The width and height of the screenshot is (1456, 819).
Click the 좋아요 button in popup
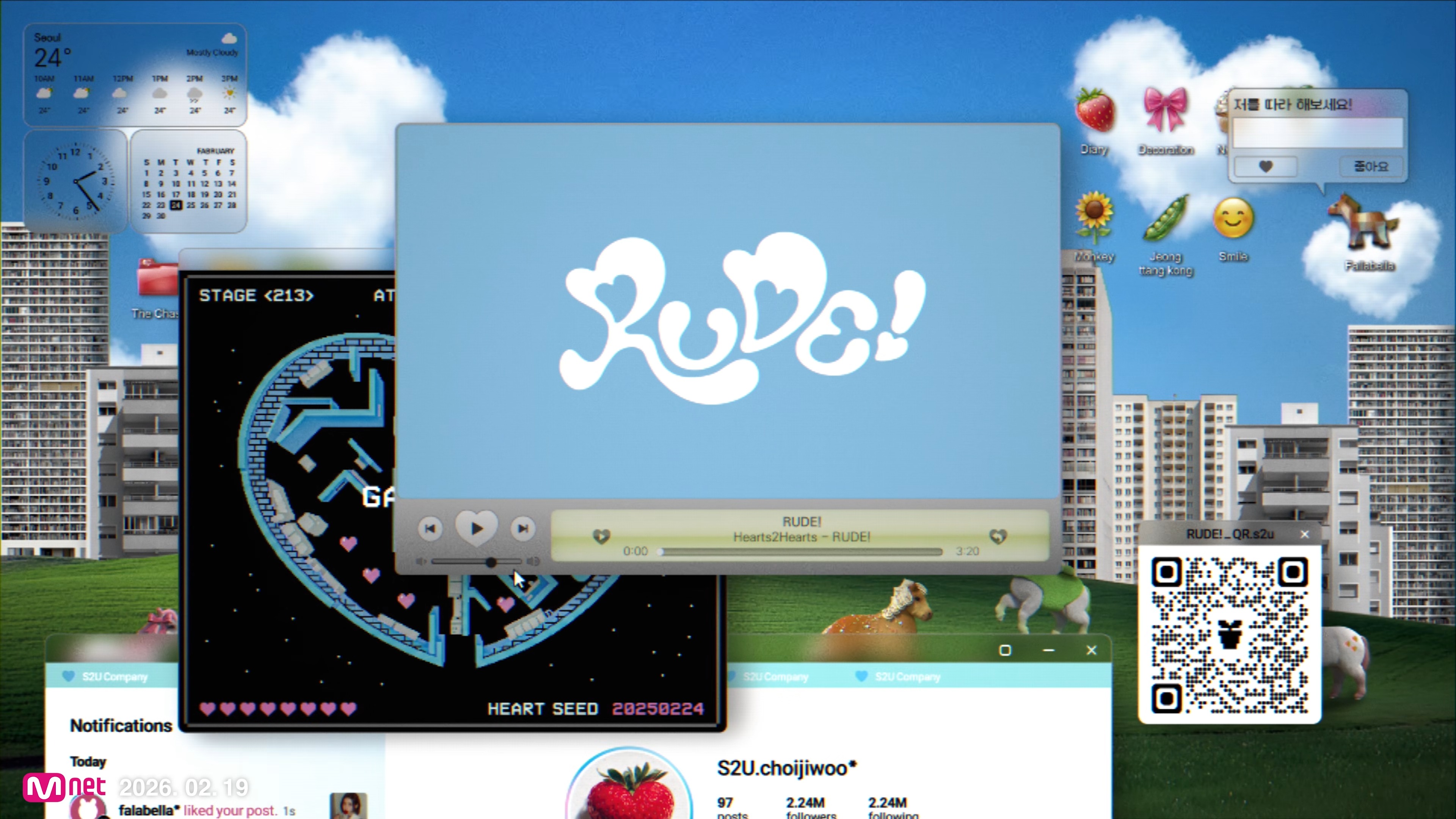(x=1370, y=166)
